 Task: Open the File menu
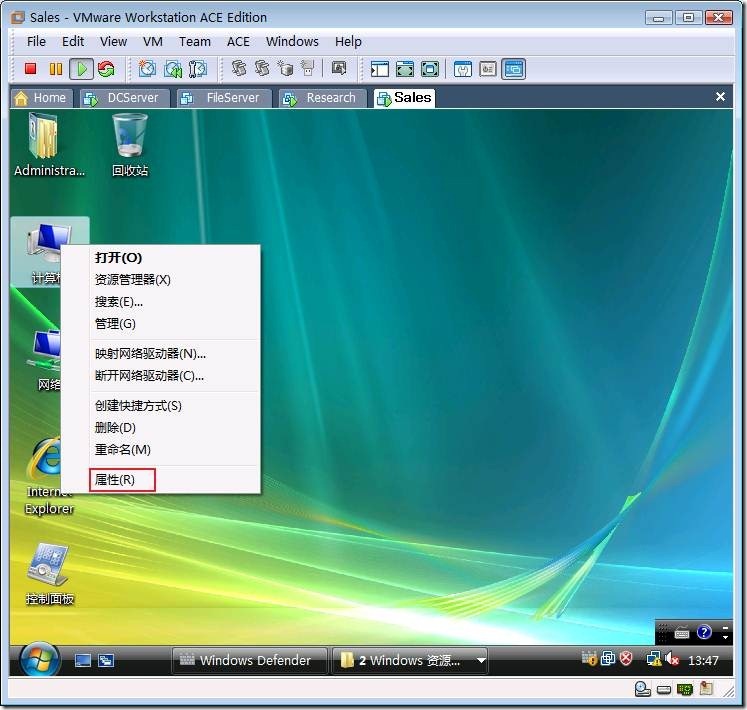pyautogui.click(x=36, y=41)
